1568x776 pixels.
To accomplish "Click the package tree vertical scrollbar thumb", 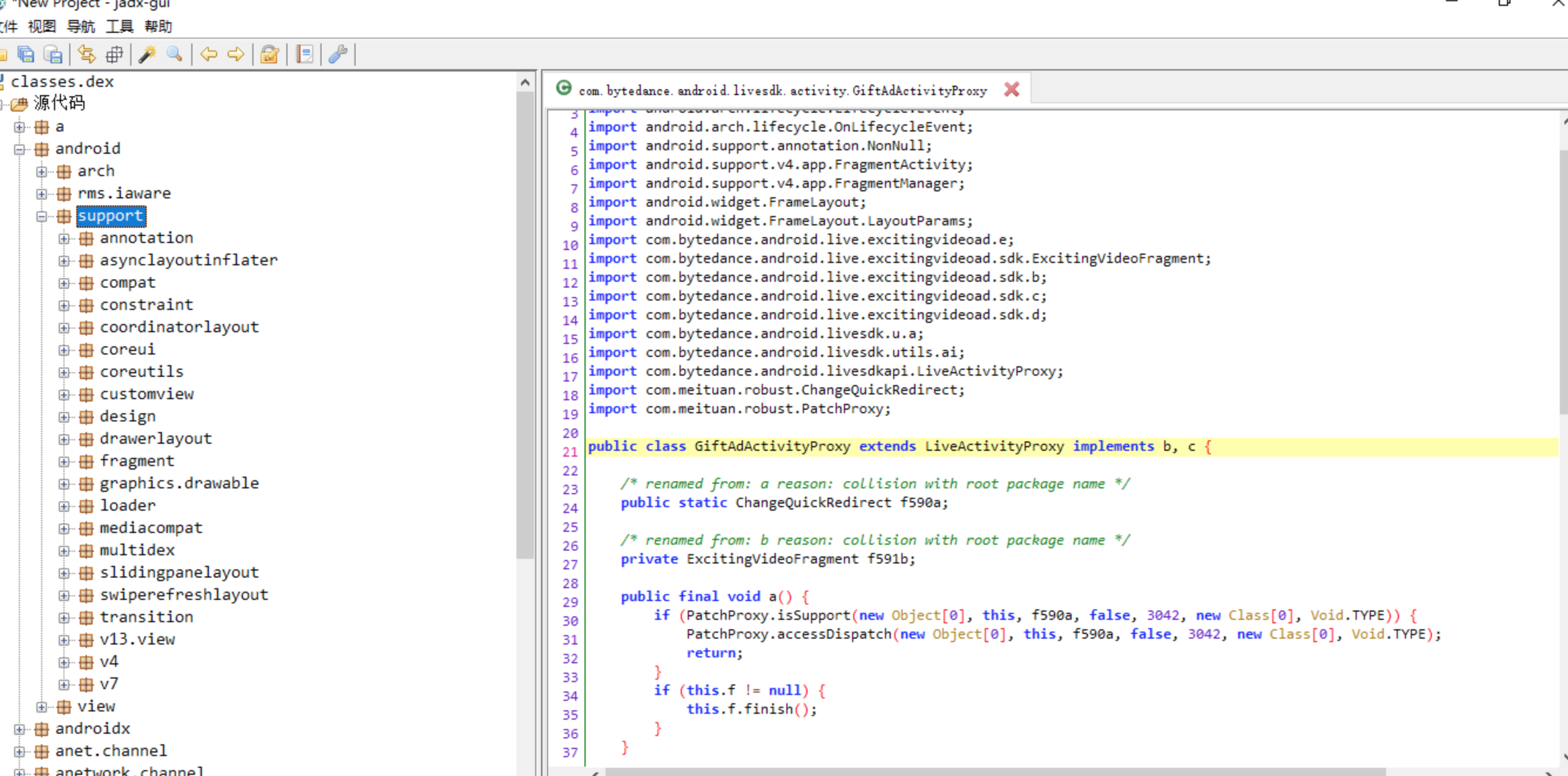I will coord(525,326).
